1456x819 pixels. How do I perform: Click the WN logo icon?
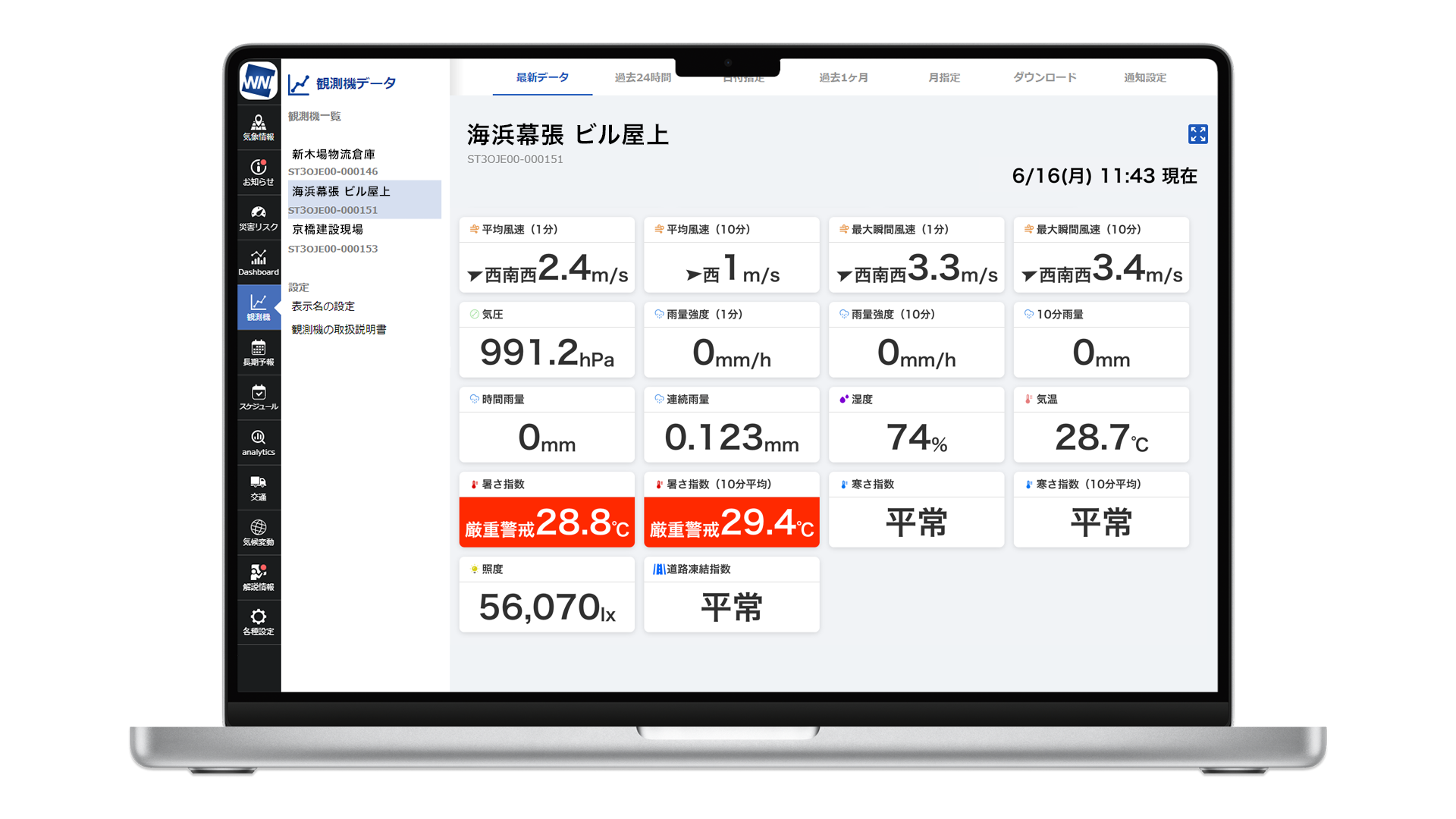(x=258, y=81)
